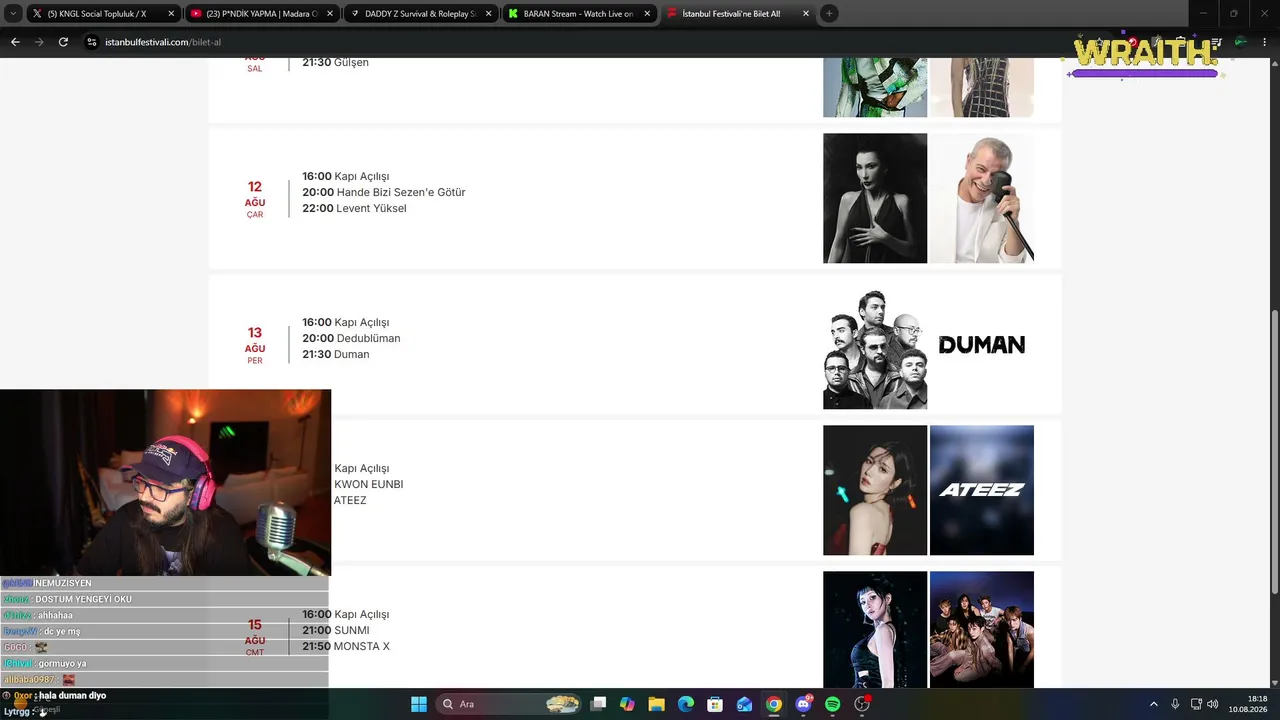Image resolution: width=1280 pixels, height=720 pixels.
Task: Click the 21:00 SUNMI lineup entry
Action: 336,630
